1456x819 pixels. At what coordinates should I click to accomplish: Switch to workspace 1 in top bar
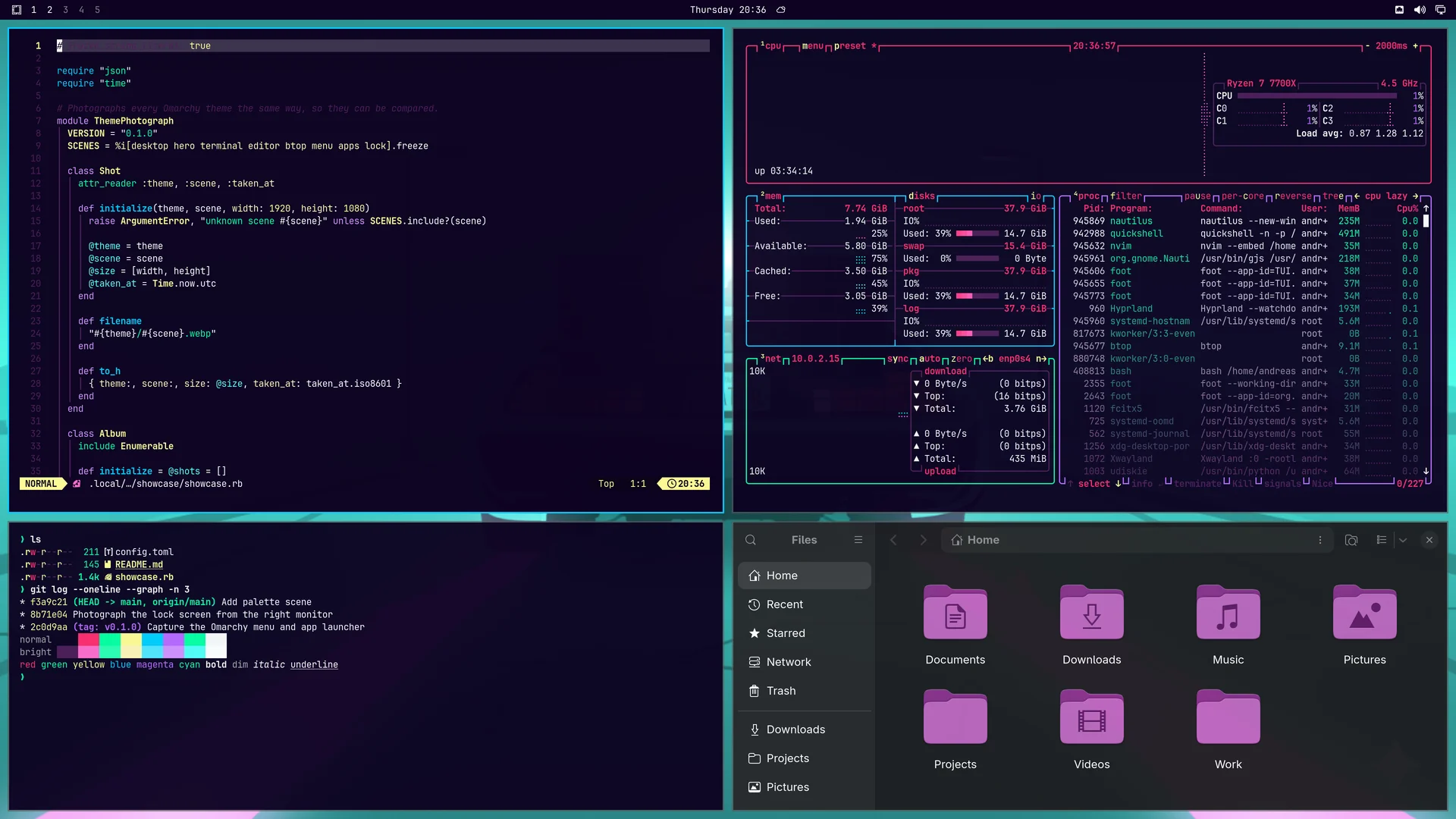[33, 10]
